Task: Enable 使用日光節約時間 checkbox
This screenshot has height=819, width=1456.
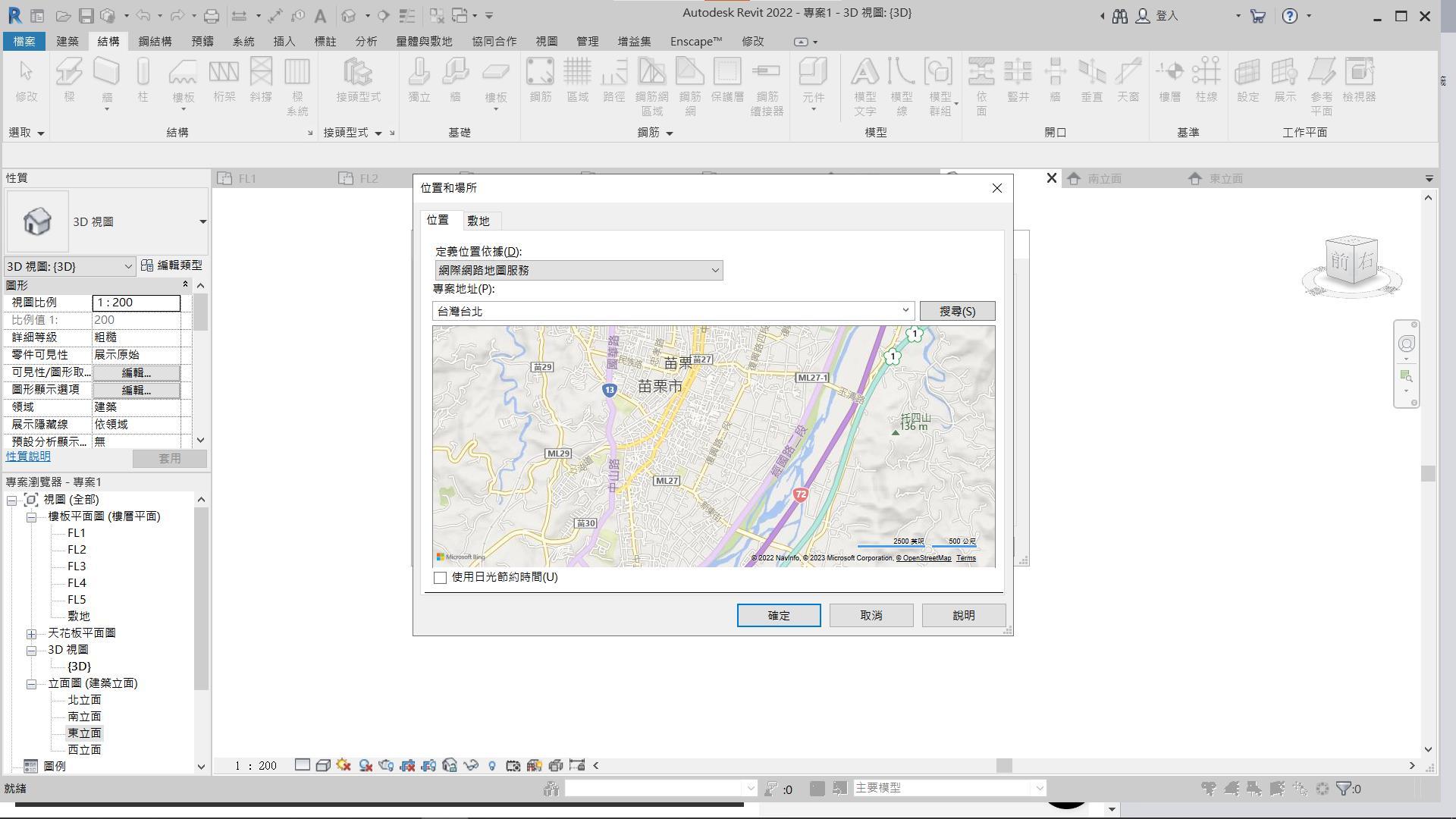Action: tap(440, 578)
